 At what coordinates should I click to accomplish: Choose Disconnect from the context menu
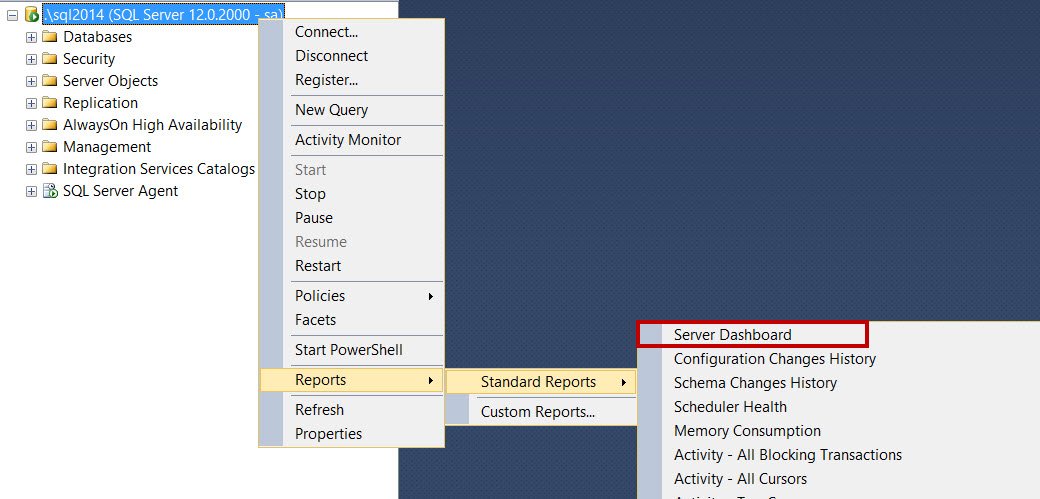coord(352,56)
